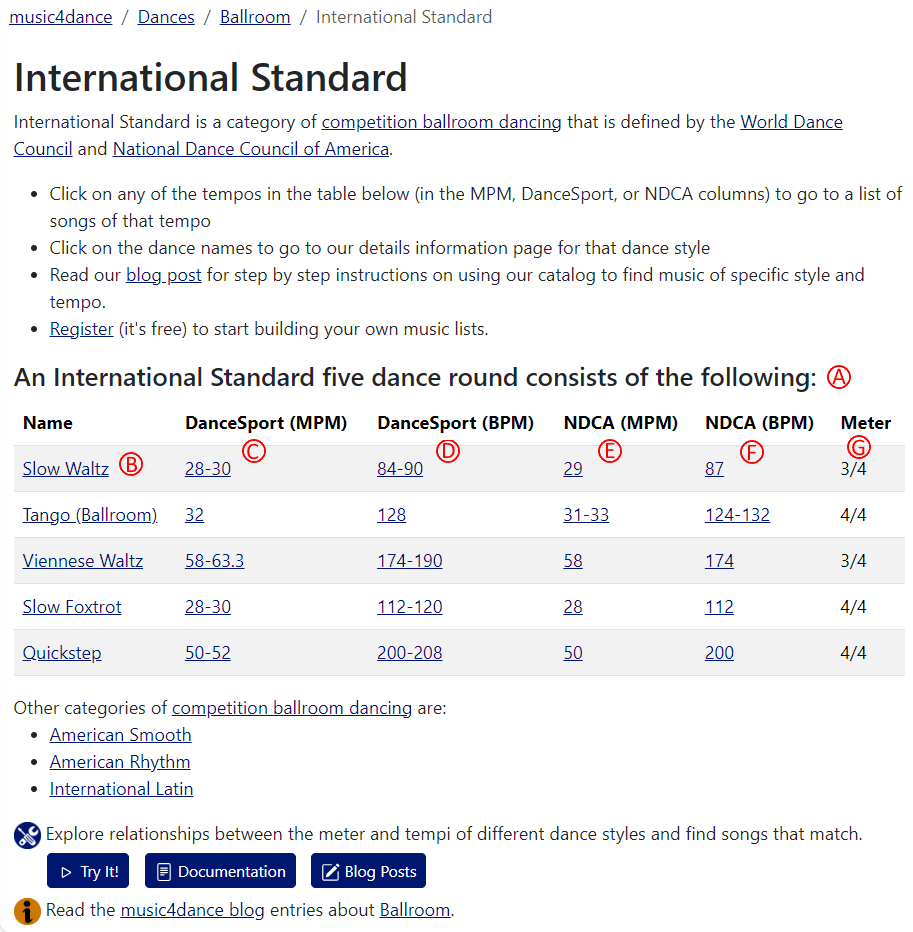This screenshot has height=932, width=913.
Task: Click the wrench-and-screwdriver tools icon
Action: (x=26, y=834)
